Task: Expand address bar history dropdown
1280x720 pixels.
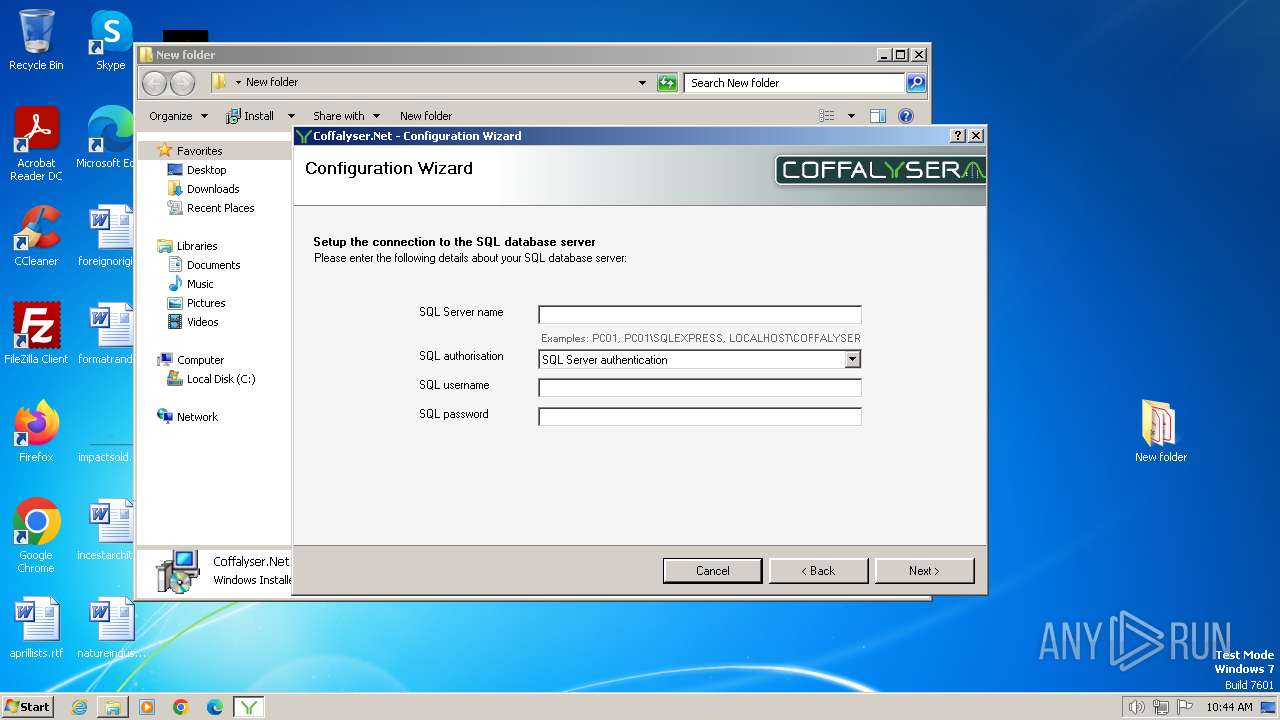Action: (642, 83)
